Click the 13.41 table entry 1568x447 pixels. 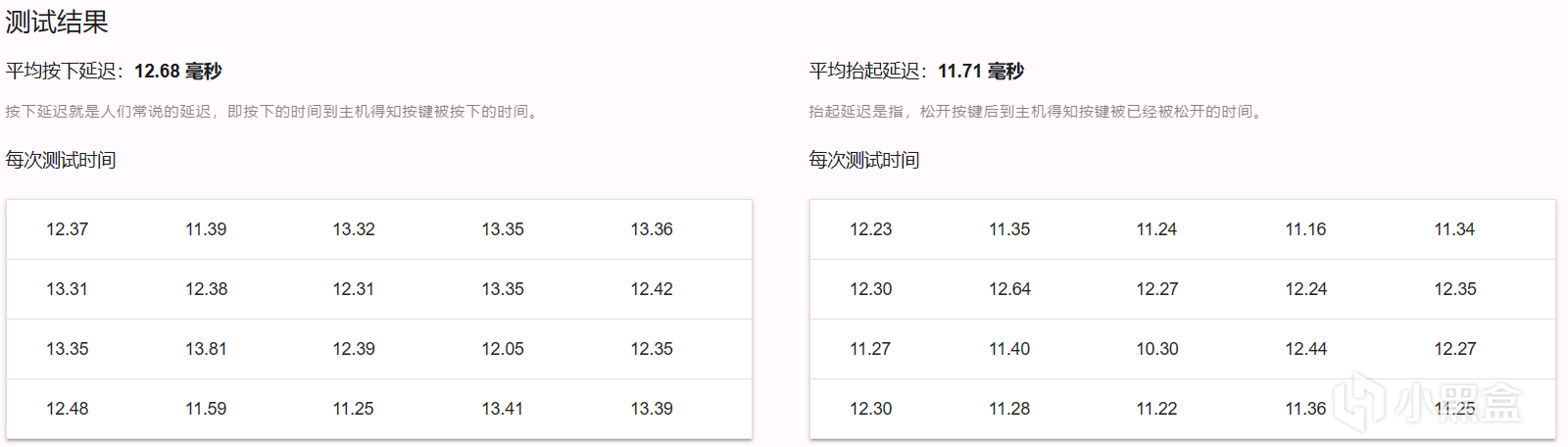pyautogui.click(x=503, y=409)
